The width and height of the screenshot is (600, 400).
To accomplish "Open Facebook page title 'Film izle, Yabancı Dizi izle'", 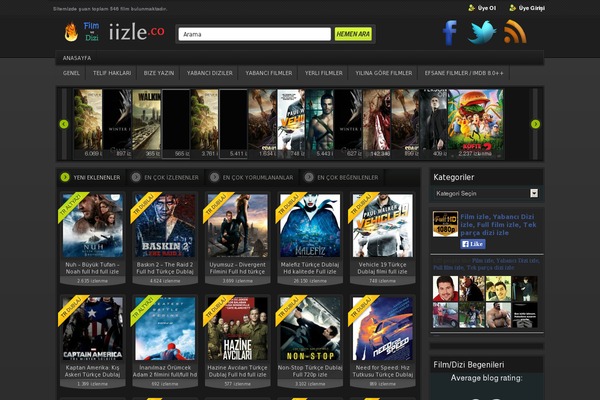I will [498, 225].
